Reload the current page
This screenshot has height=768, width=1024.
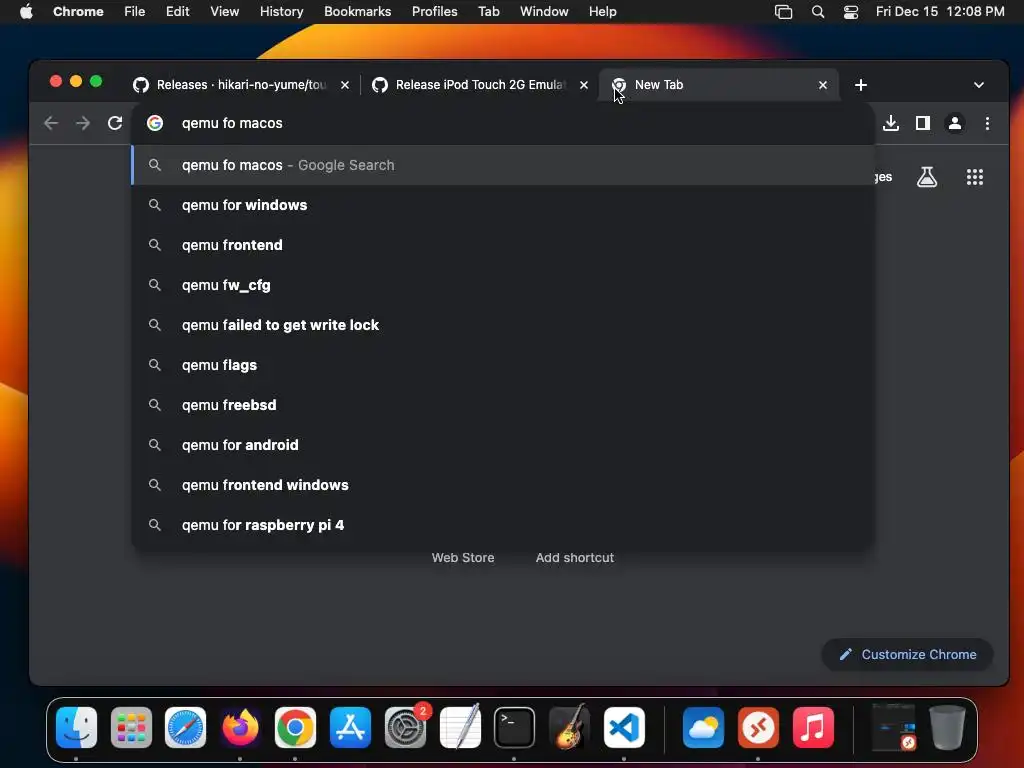coord(115,123)
